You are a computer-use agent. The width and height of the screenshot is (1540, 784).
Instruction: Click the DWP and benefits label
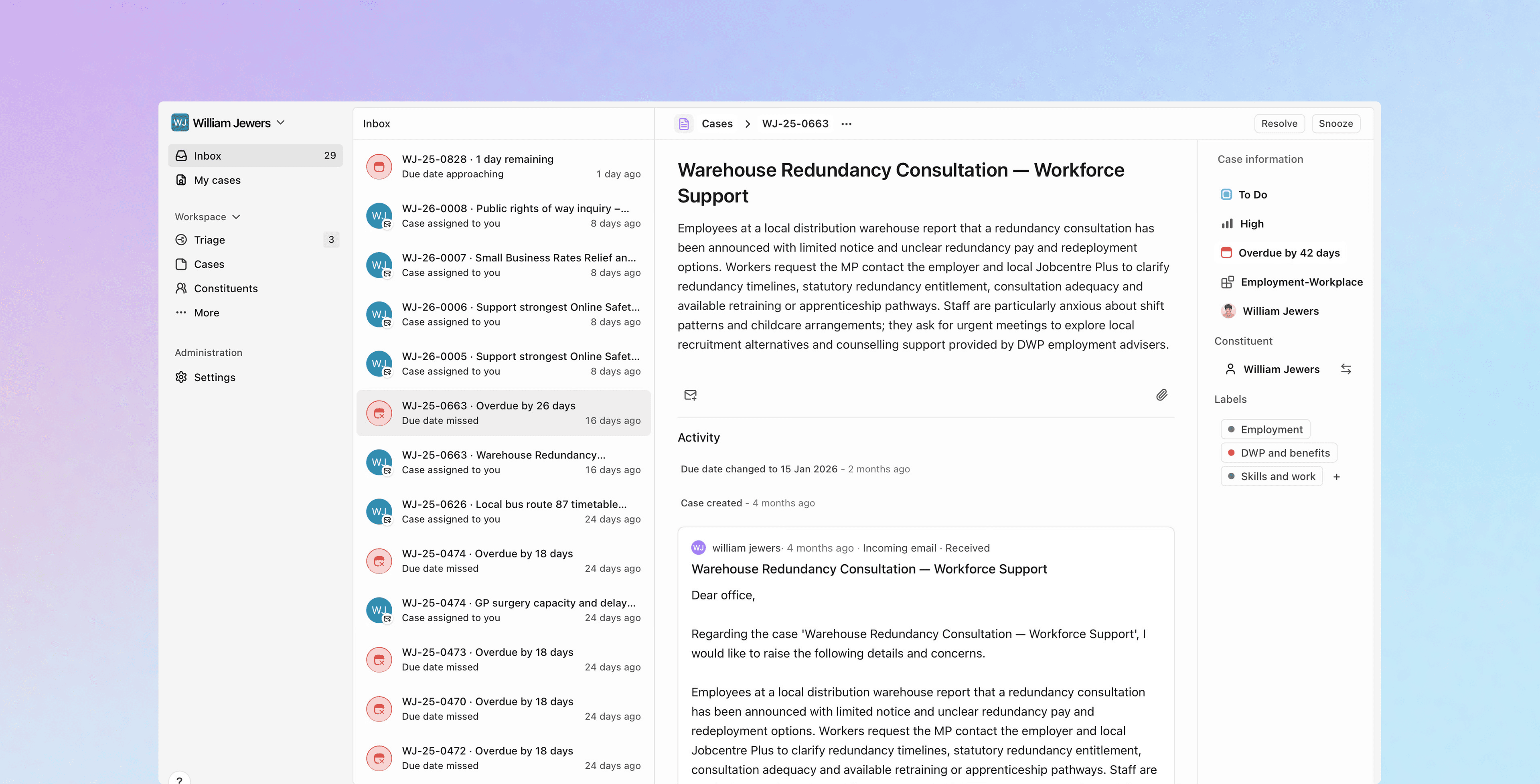1279,453
